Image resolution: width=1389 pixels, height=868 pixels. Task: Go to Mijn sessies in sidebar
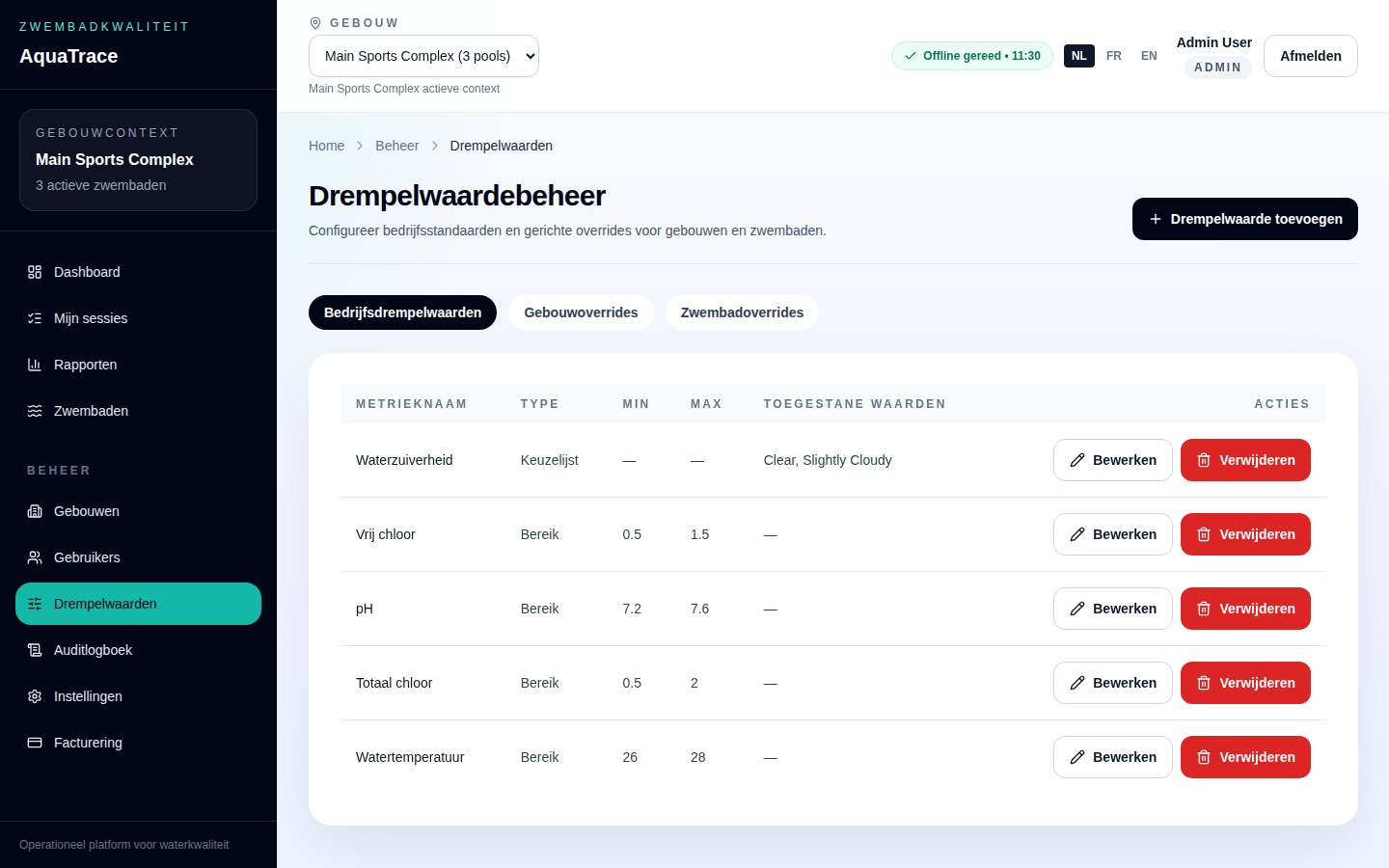click(138, 318)
